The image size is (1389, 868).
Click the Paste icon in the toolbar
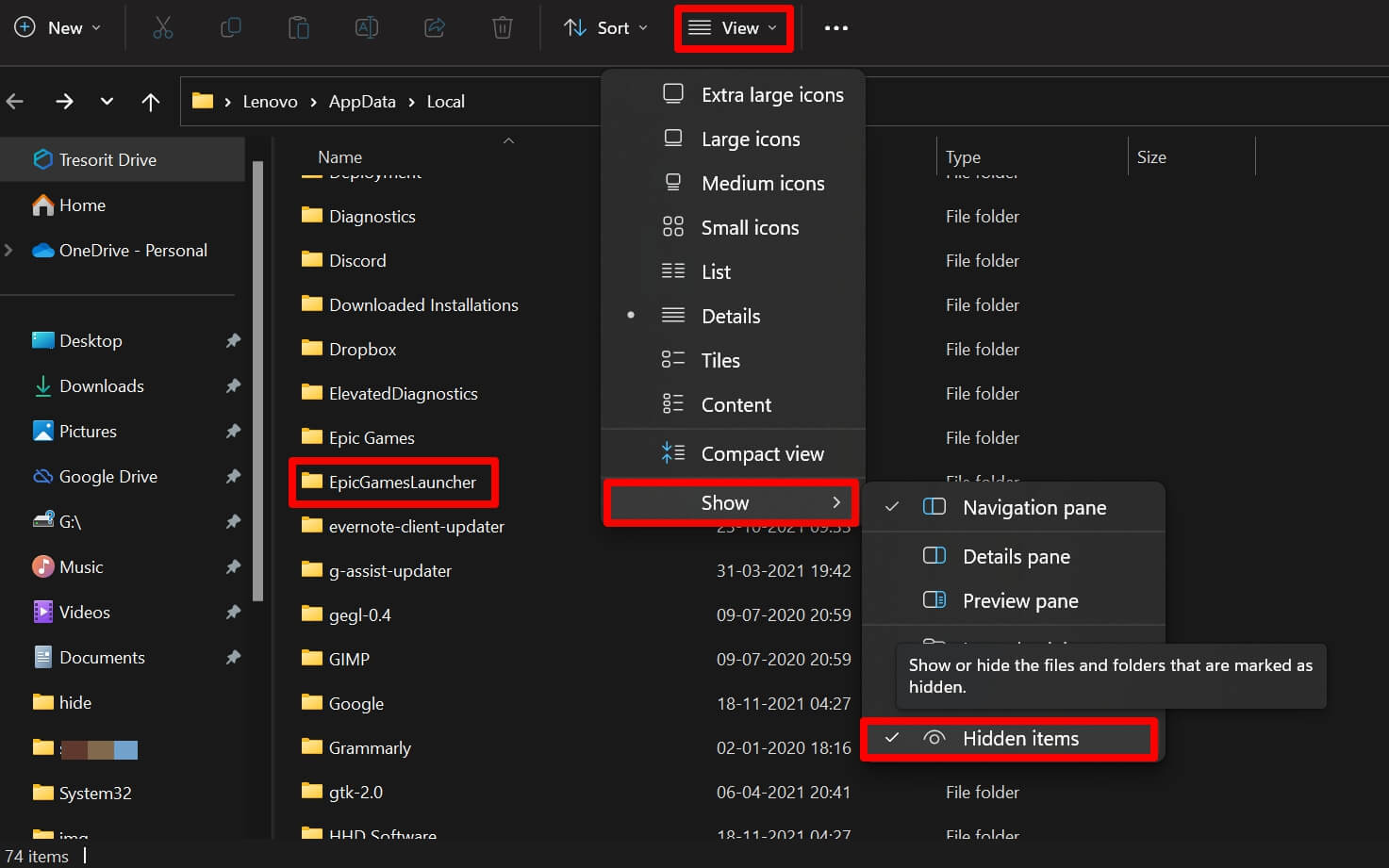(299, 27)
